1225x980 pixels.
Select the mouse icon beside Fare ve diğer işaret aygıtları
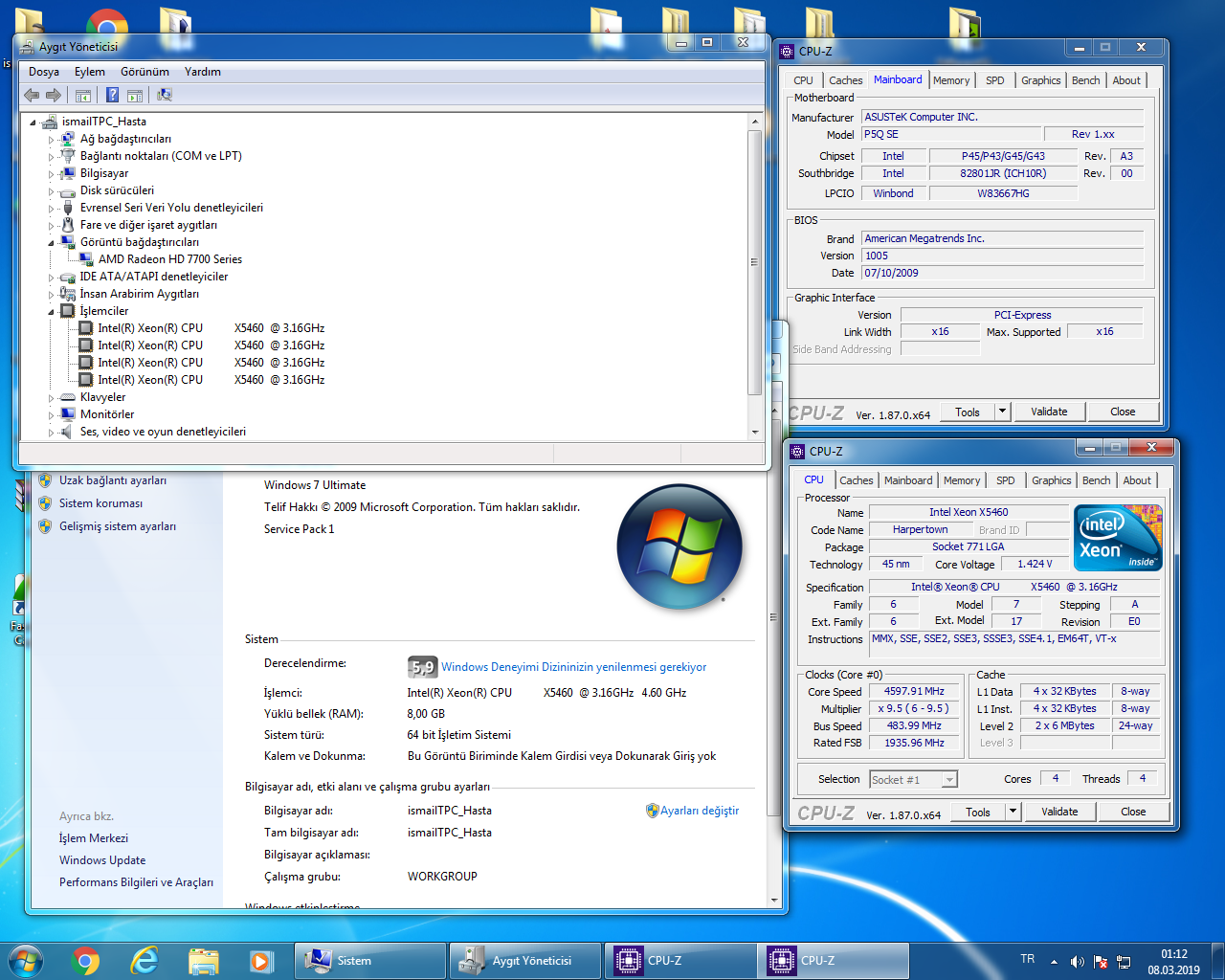click(68, 225)
